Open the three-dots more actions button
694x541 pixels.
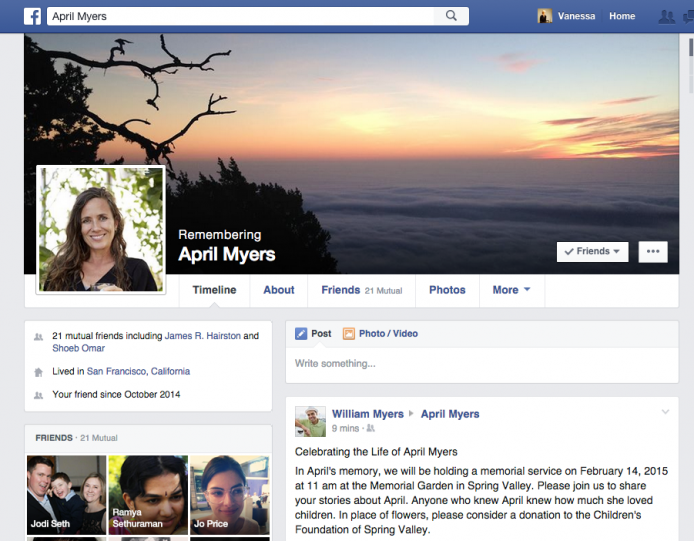tap(652, 252)
